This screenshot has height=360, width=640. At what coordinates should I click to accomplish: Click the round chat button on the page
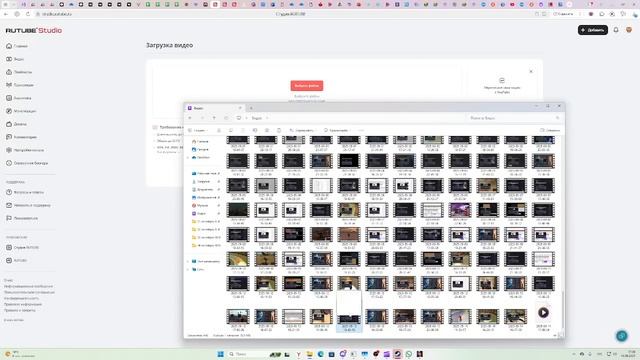click(622, 336)
